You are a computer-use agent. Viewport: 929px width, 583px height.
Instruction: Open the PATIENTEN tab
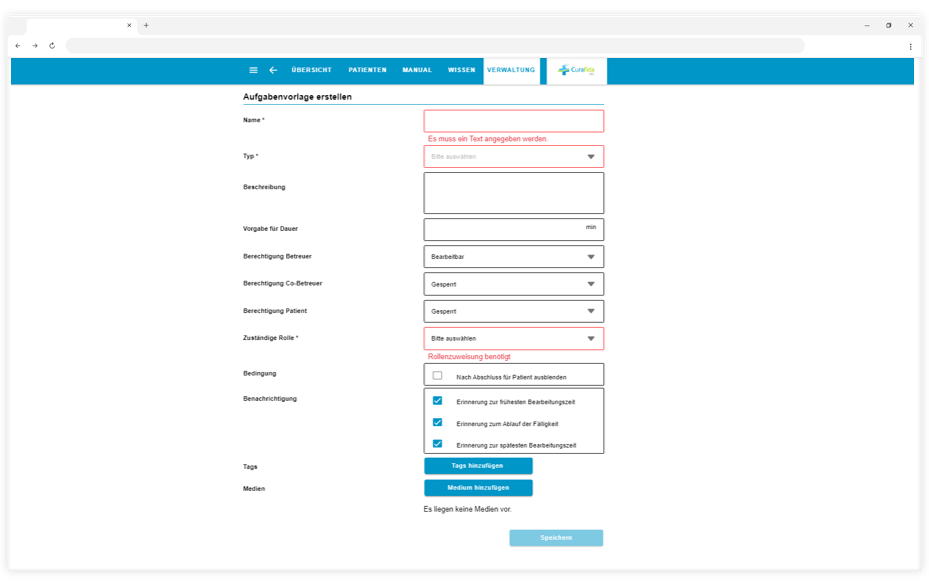pos(367,70)
